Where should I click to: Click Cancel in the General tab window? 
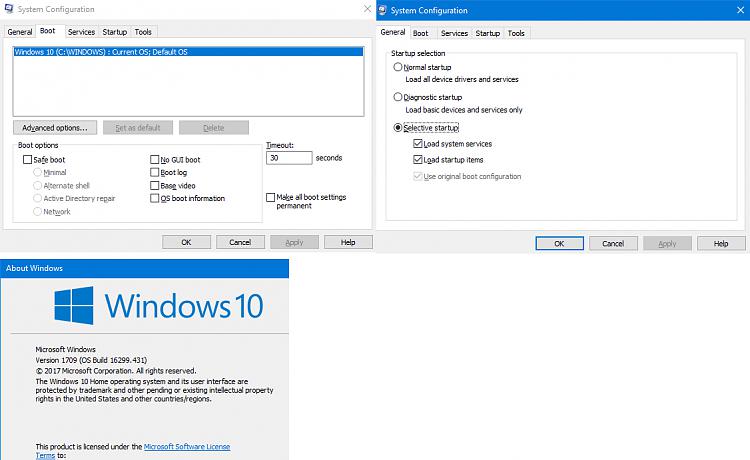pos(613,243)
